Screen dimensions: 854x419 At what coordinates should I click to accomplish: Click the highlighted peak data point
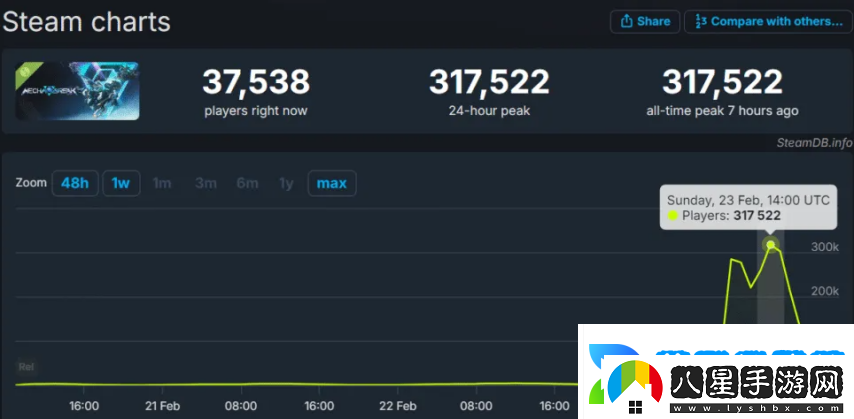click(770, 244)
